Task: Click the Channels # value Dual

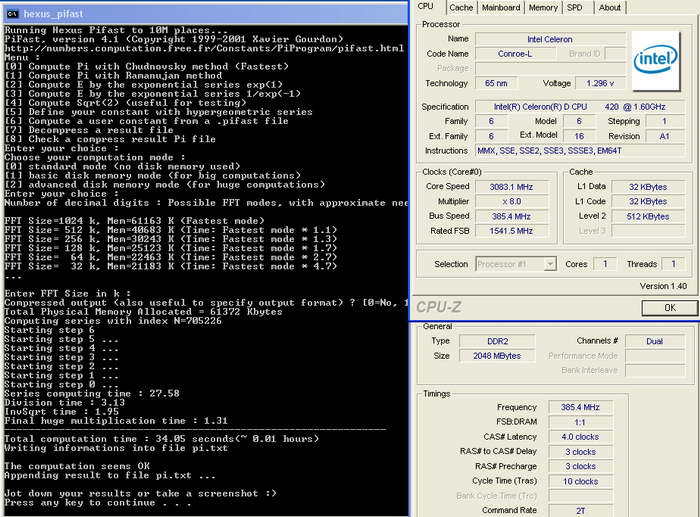Action: tap(654, 341)
